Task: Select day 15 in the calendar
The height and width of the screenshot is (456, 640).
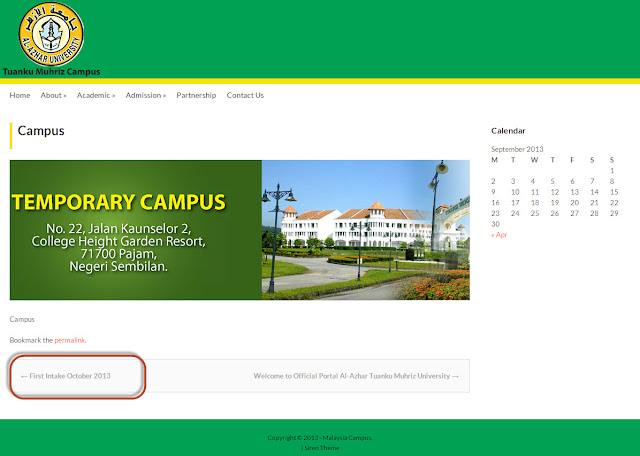Action: [614, 192]
